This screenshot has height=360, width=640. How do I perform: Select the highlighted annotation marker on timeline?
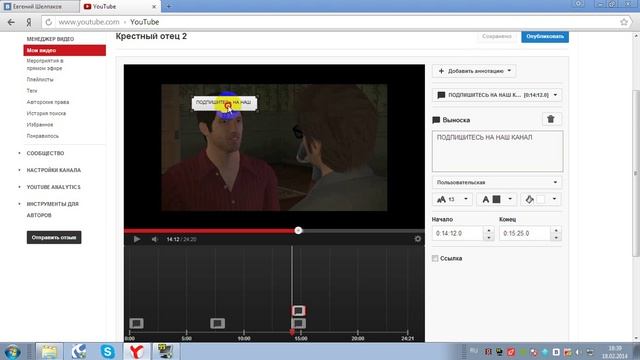298,311
